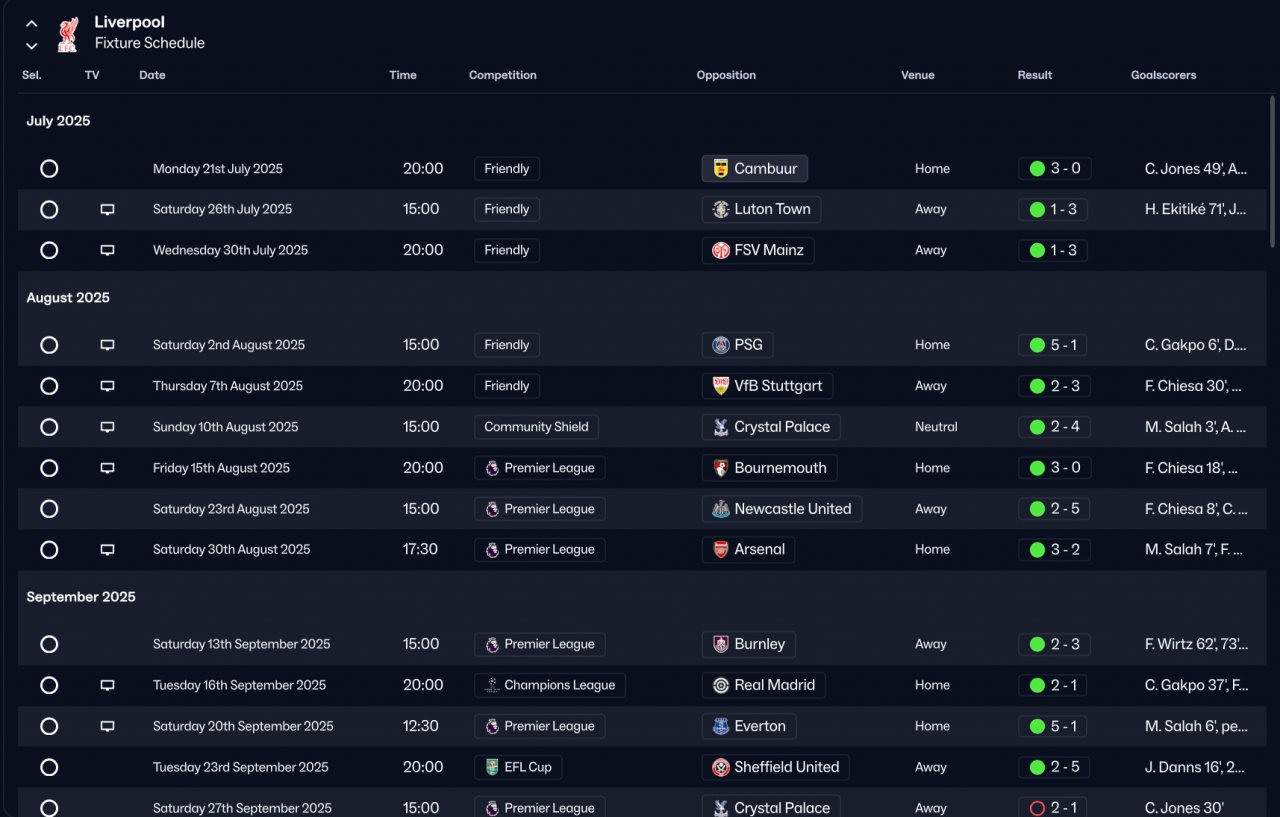Sort by the Competition column header
The image size is (1280, 817).
coord(502,75)
